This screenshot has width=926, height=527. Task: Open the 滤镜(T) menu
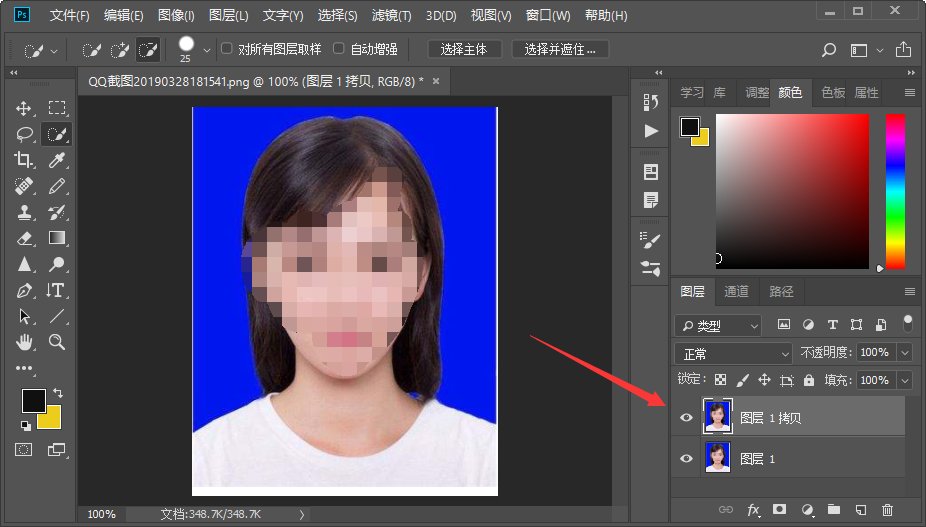(392, 15)
